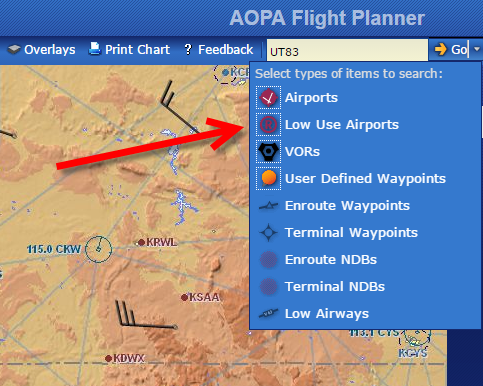Click the Enroute Waypoints icon

(268, 206)
